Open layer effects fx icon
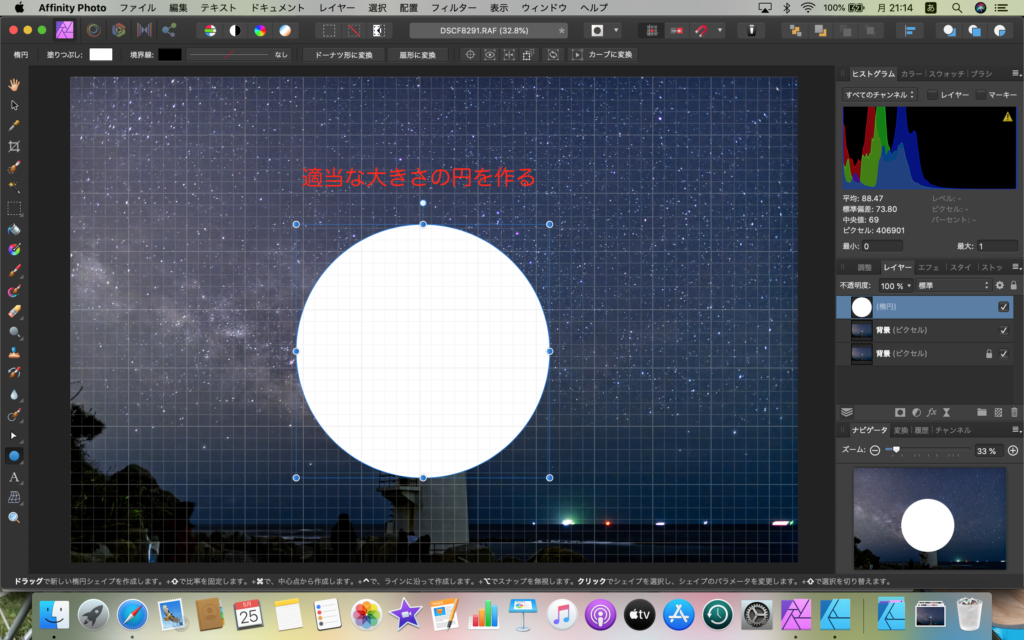This screenshot has height=640, width=1024. [931, 413]
